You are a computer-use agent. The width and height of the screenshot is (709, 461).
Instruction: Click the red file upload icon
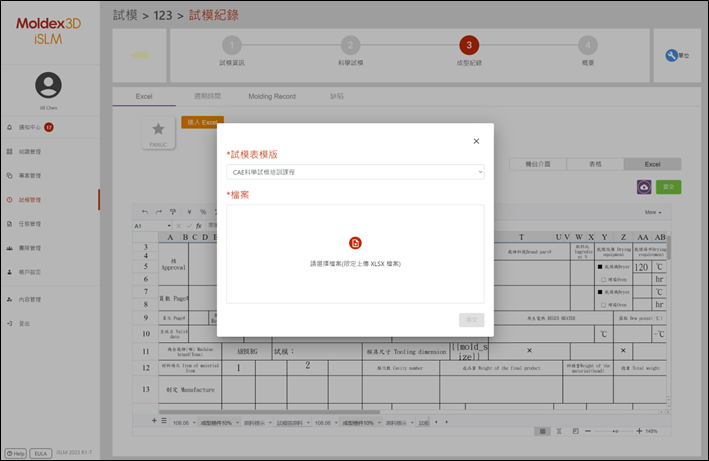pyautogui.click(x=355, y=243)
